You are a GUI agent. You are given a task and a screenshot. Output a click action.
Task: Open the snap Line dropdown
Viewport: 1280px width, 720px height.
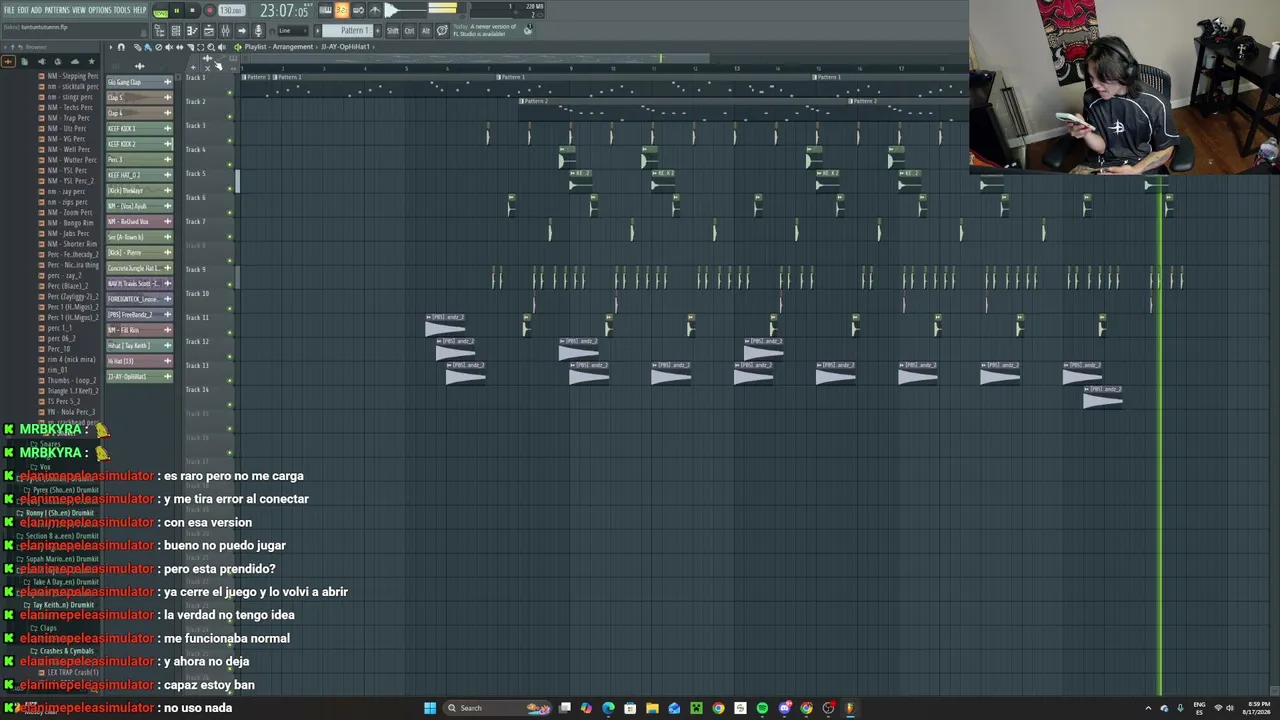tap(291, 31)
